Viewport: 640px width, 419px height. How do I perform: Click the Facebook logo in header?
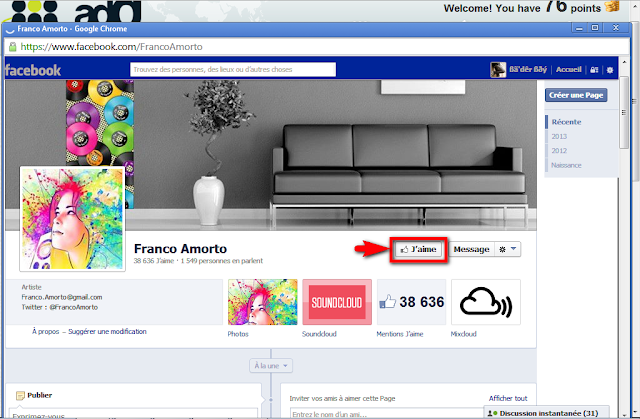tap(34, 70)
